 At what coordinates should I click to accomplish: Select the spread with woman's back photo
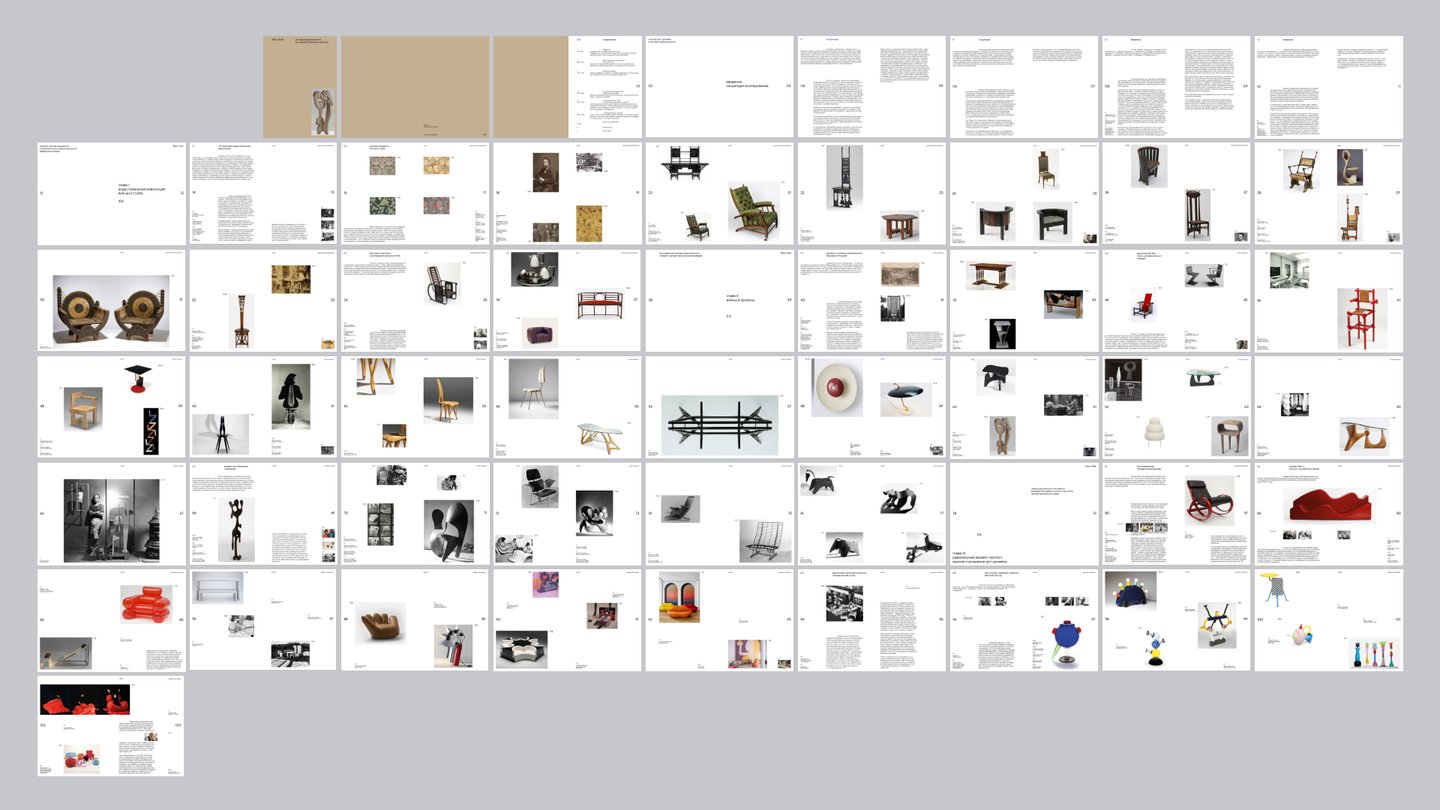point(263,407)
